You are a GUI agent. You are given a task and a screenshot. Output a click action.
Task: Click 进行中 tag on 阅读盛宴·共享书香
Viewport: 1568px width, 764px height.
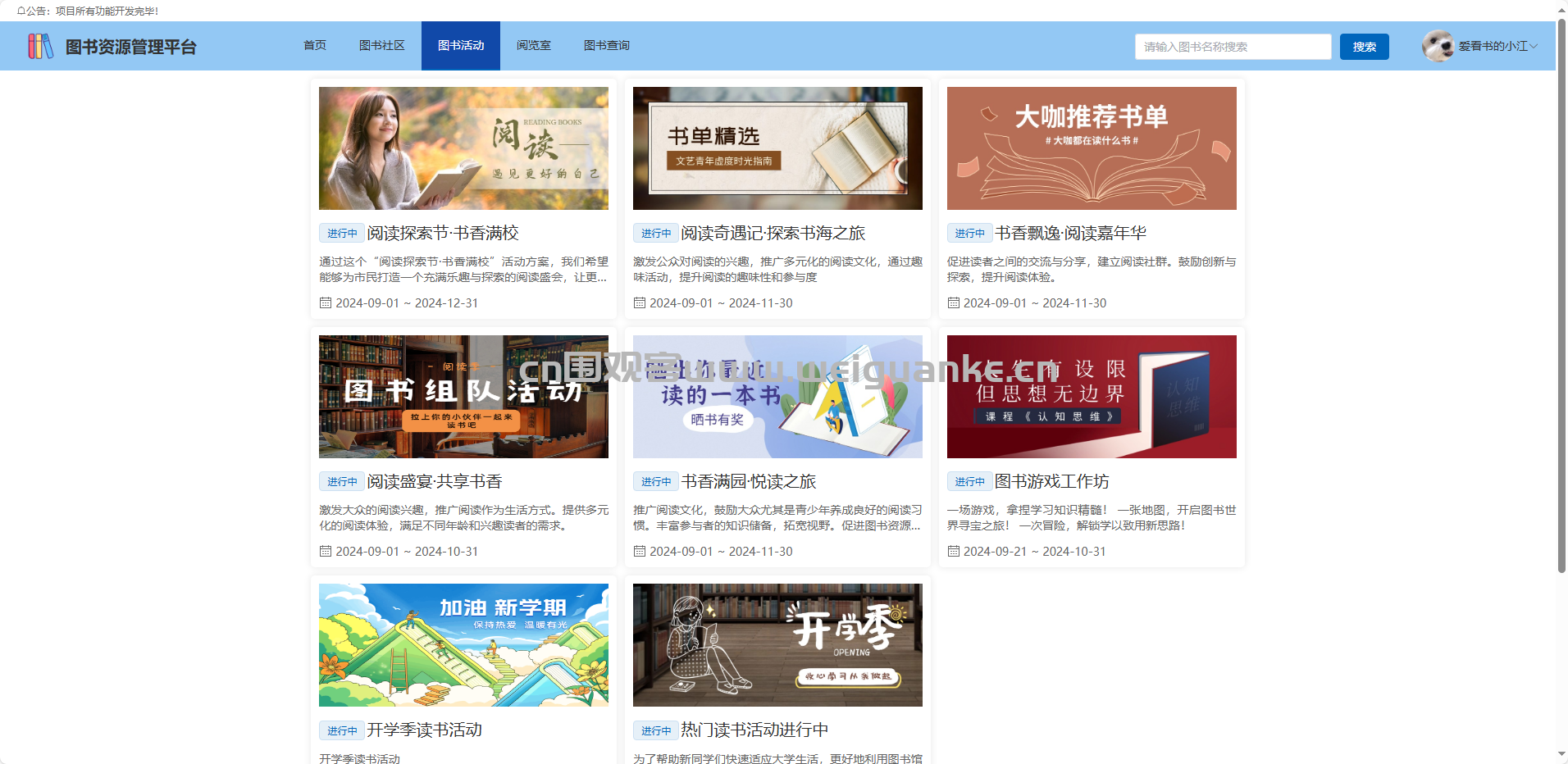[x=342, y=482]
